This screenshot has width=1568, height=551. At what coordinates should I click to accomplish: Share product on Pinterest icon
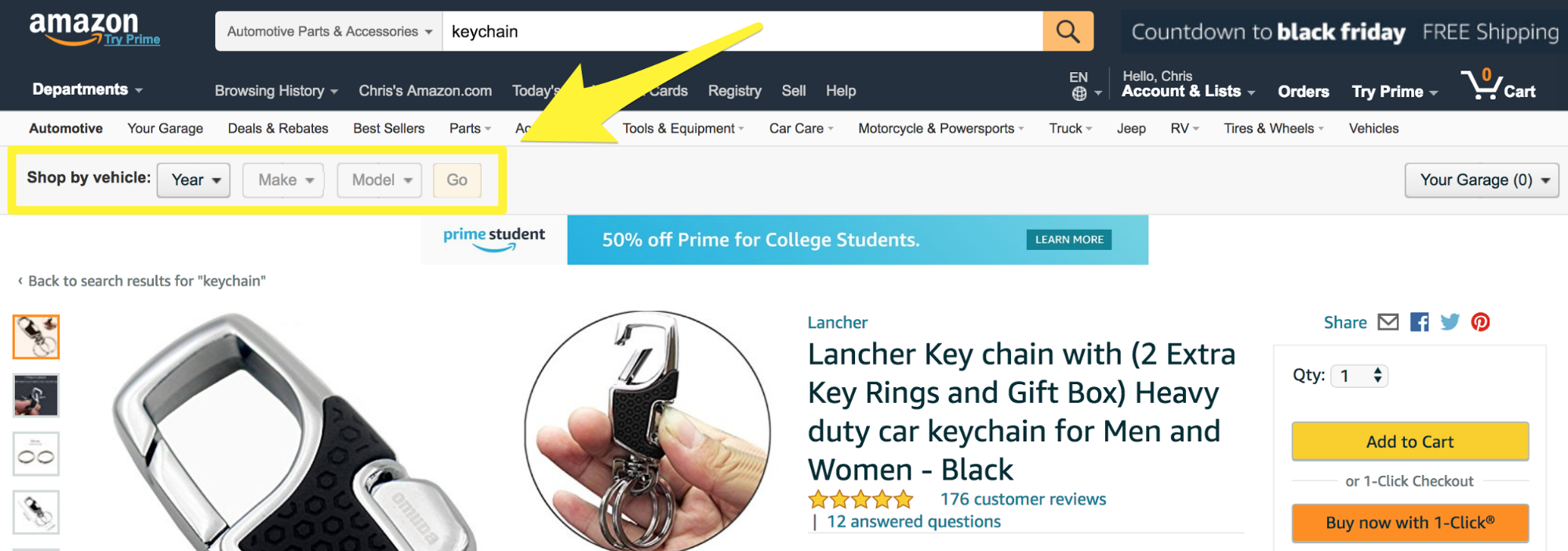(x=1480, y=322)
